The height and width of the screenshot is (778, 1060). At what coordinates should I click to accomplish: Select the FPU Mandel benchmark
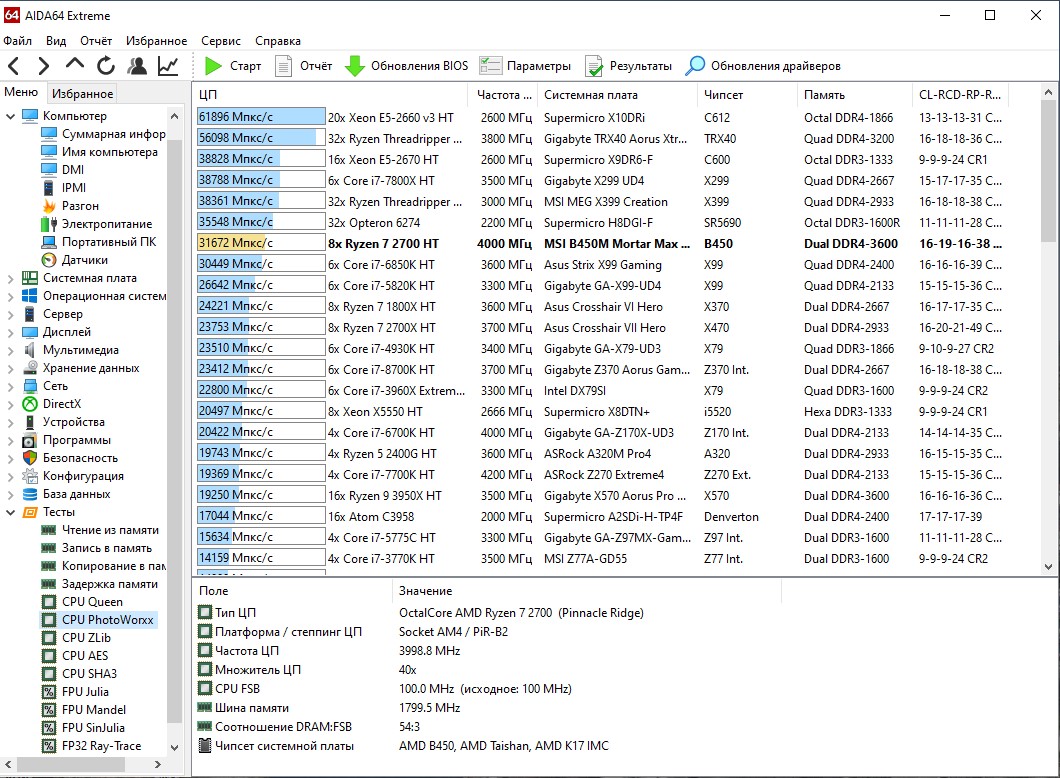94,710
